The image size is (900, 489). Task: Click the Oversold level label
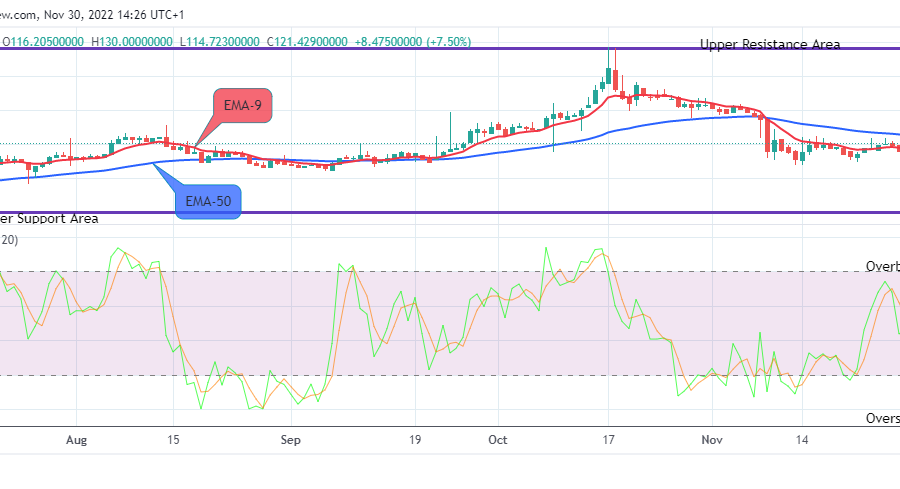[x=881, y=419]
